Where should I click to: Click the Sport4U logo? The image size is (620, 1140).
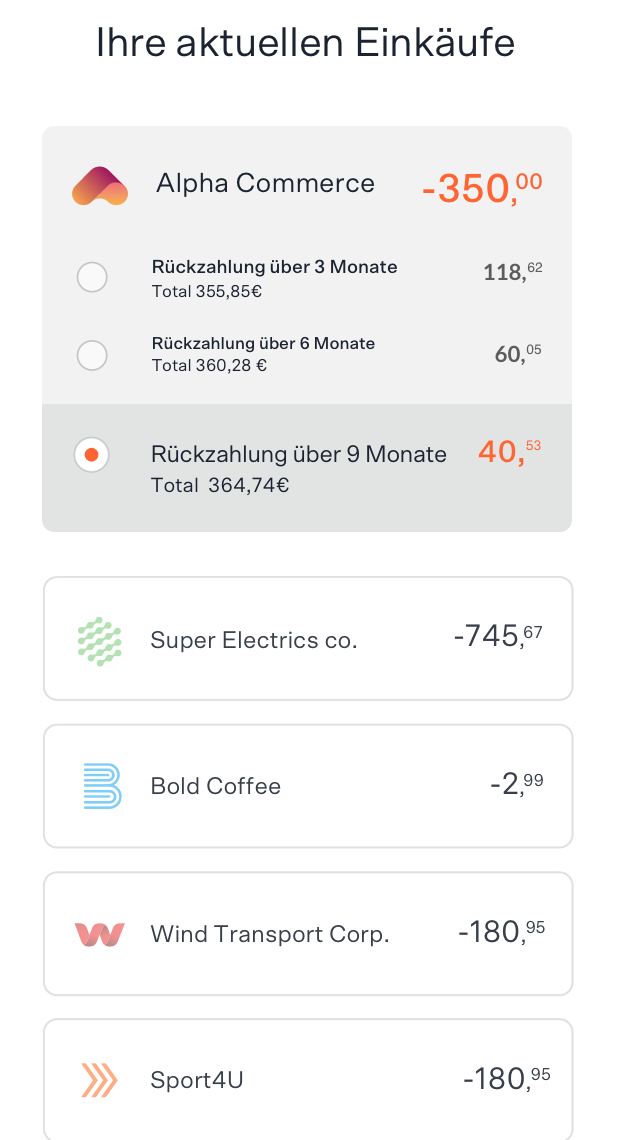coord(100,1080)
